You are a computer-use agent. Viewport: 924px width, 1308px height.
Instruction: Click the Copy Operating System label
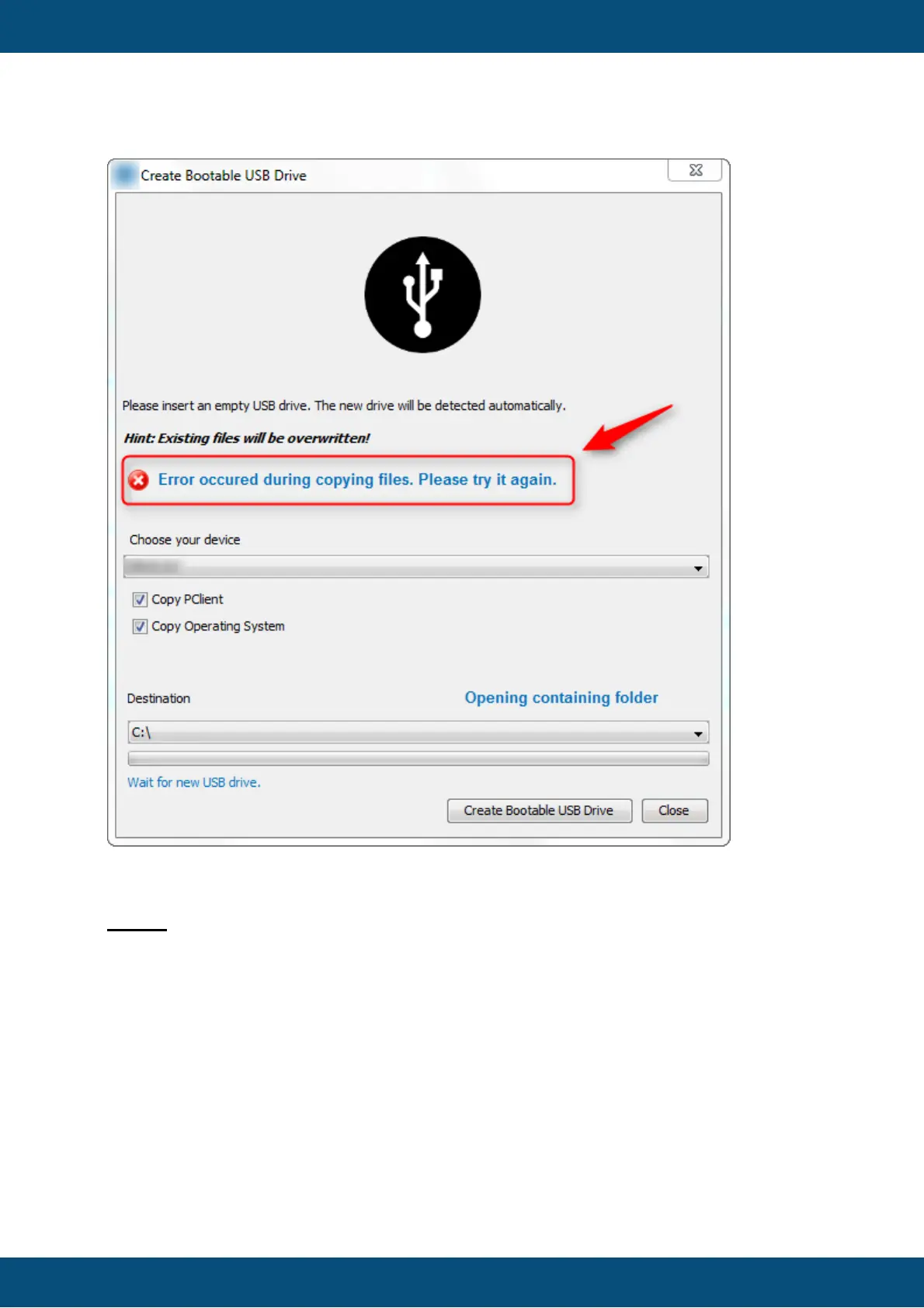click(x=218, y=626)
